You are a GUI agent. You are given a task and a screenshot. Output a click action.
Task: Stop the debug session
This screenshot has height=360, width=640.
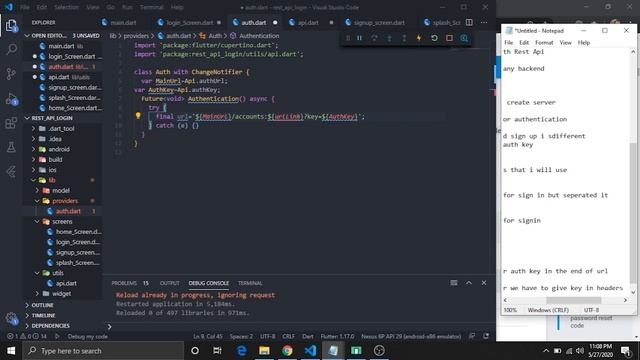tap(449, 38)
